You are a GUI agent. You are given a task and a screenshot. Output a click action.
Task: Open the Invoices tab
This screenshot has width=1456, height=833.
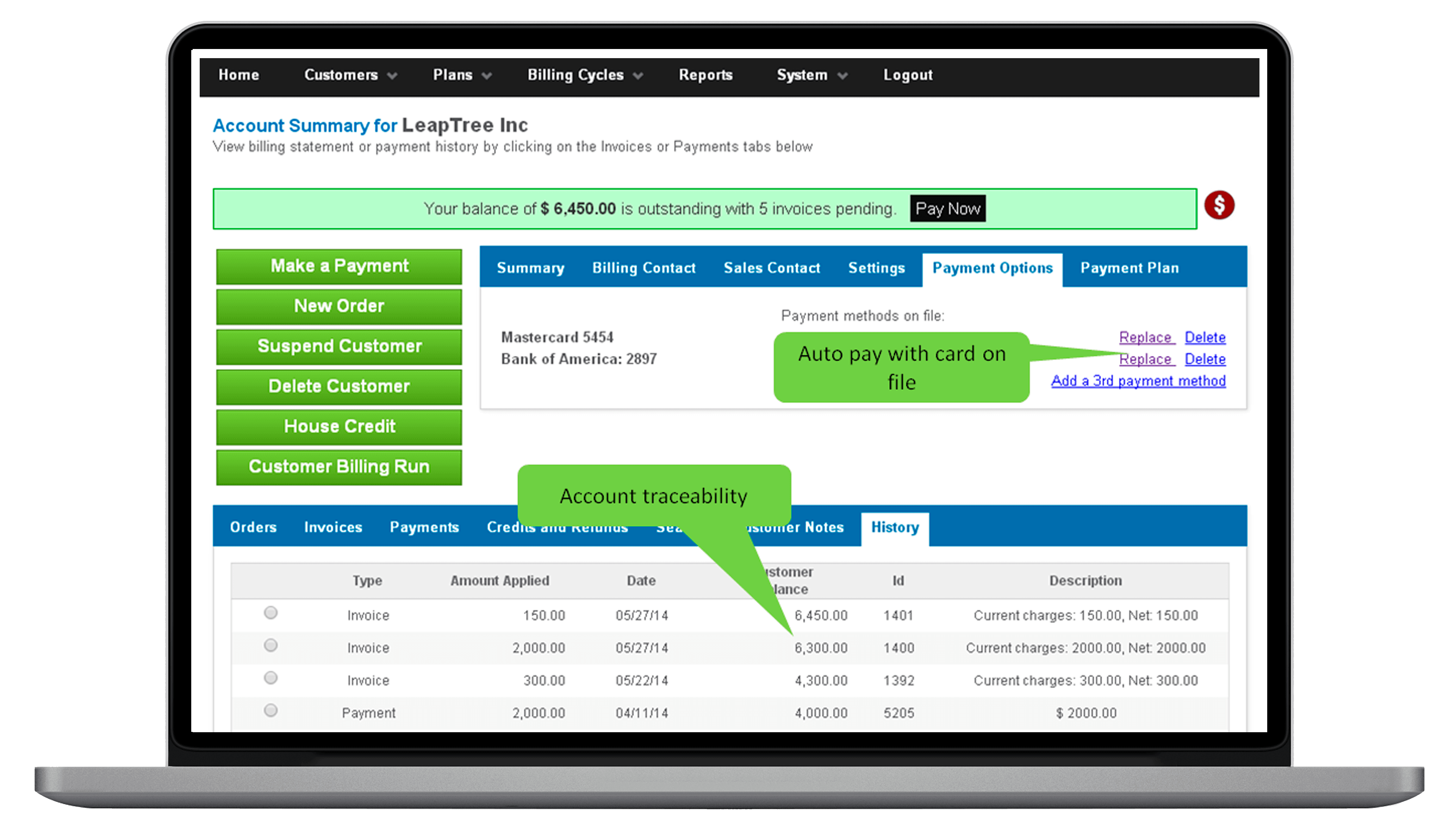[x=333, y=527]
